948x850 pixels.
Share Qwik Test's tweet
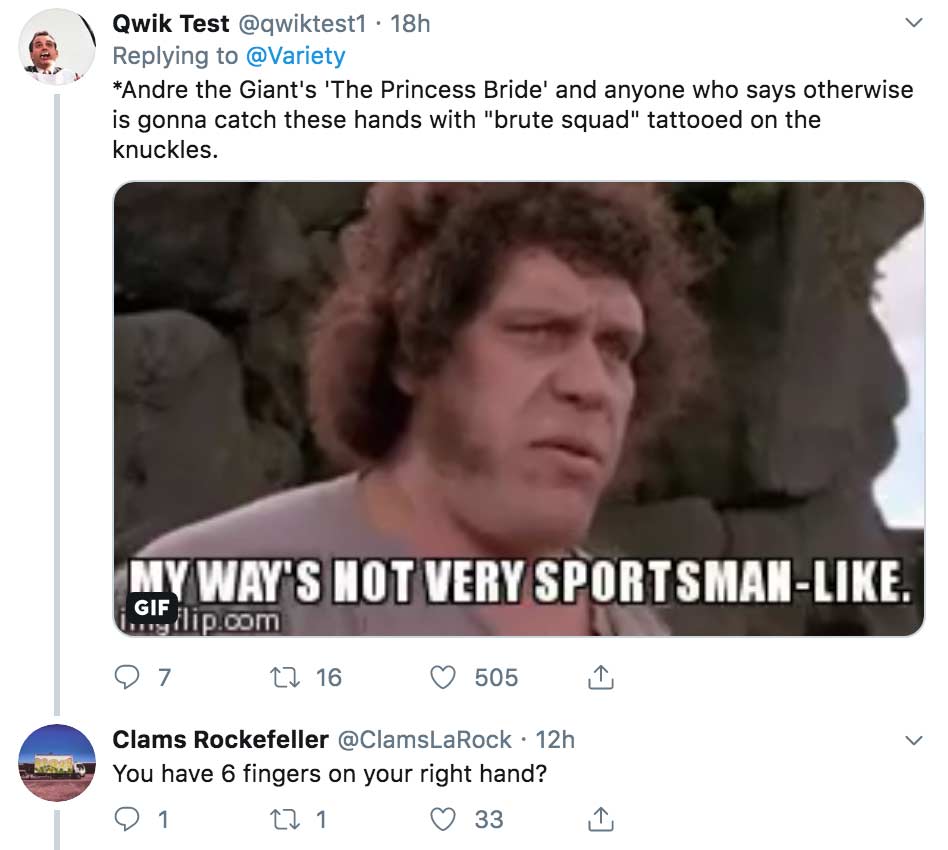(x=600, y=678)
